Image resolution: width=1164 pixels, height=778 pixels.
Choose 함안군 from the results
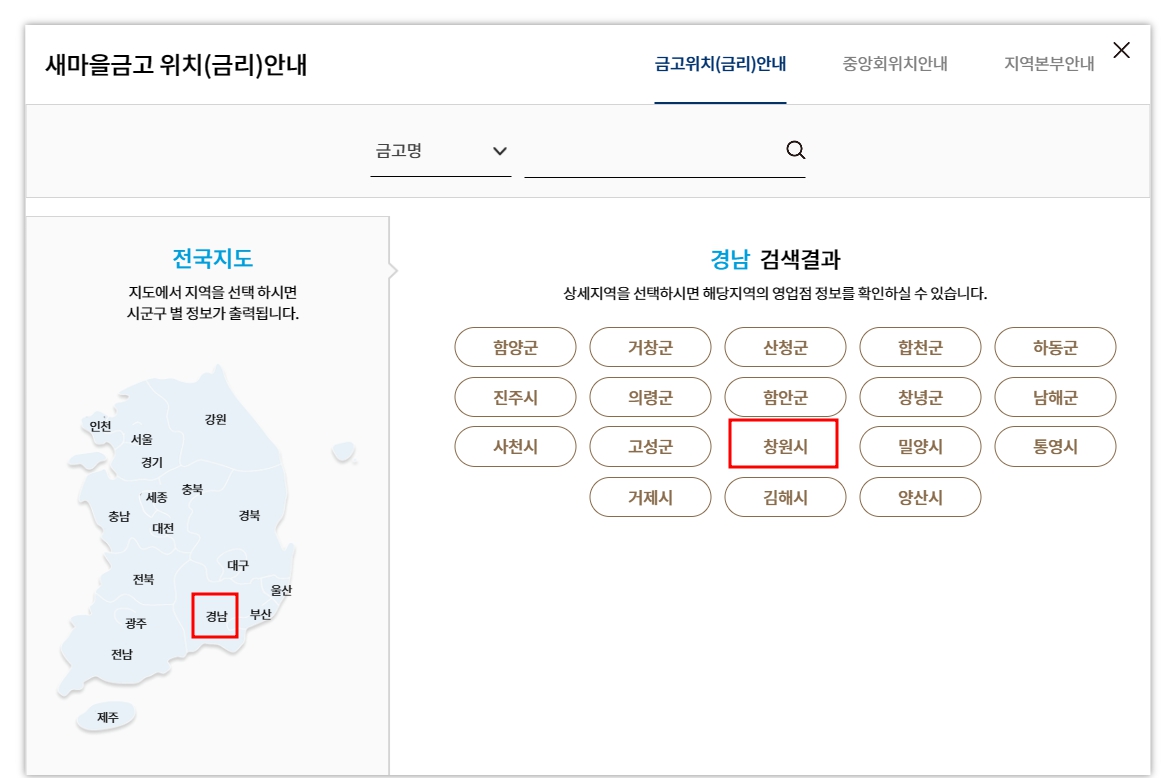tap(785, 397)
